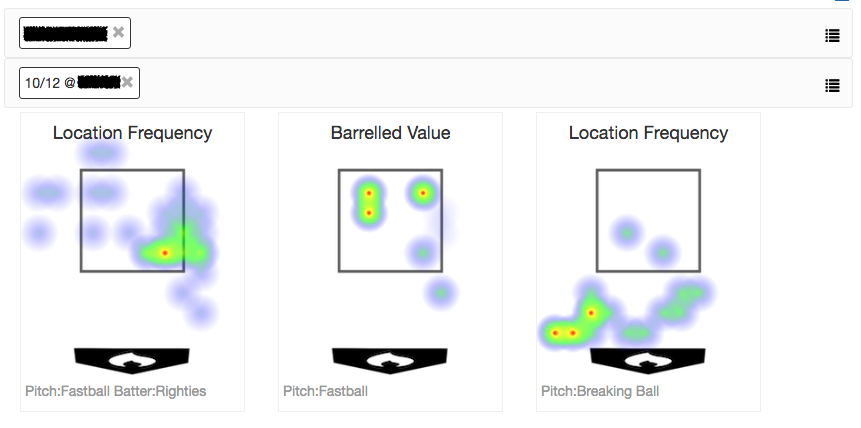Open the list icon in game row
The width and height of the screenshot is (861, 428).
tap(832, 86)
